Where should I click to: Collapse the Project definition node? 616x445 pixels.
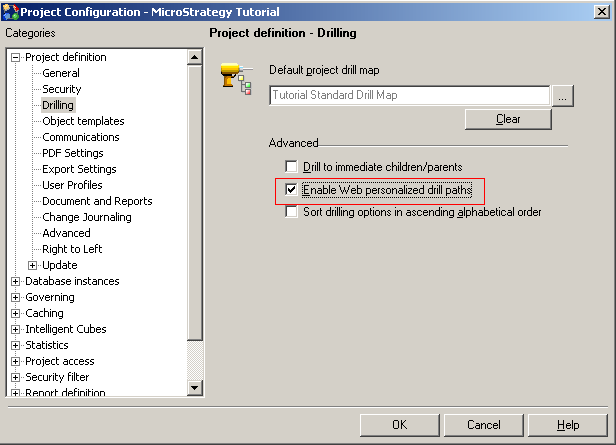point(15,58)
